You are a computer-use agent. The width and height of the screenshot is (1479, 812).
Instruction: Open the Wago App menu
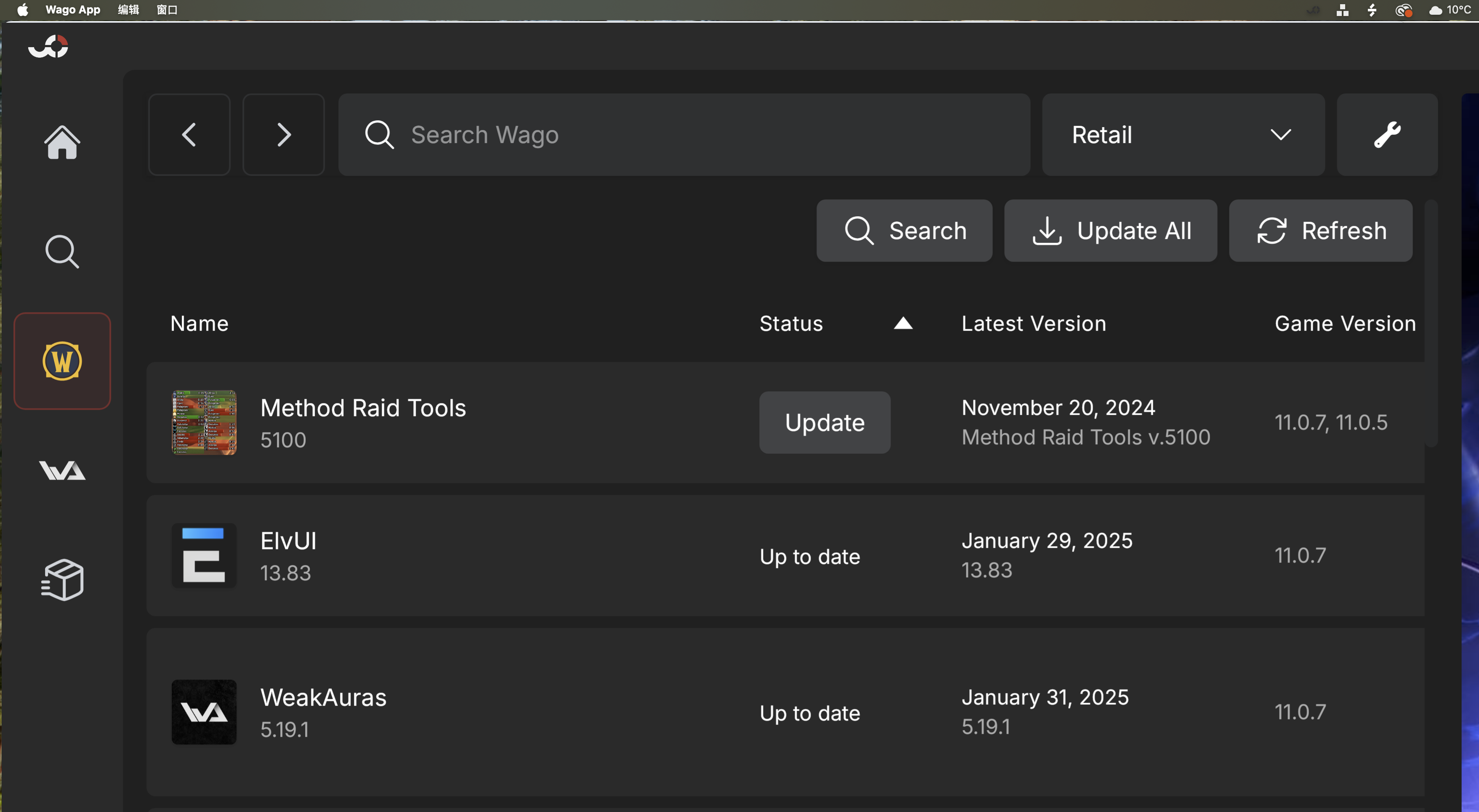[73, 10]
